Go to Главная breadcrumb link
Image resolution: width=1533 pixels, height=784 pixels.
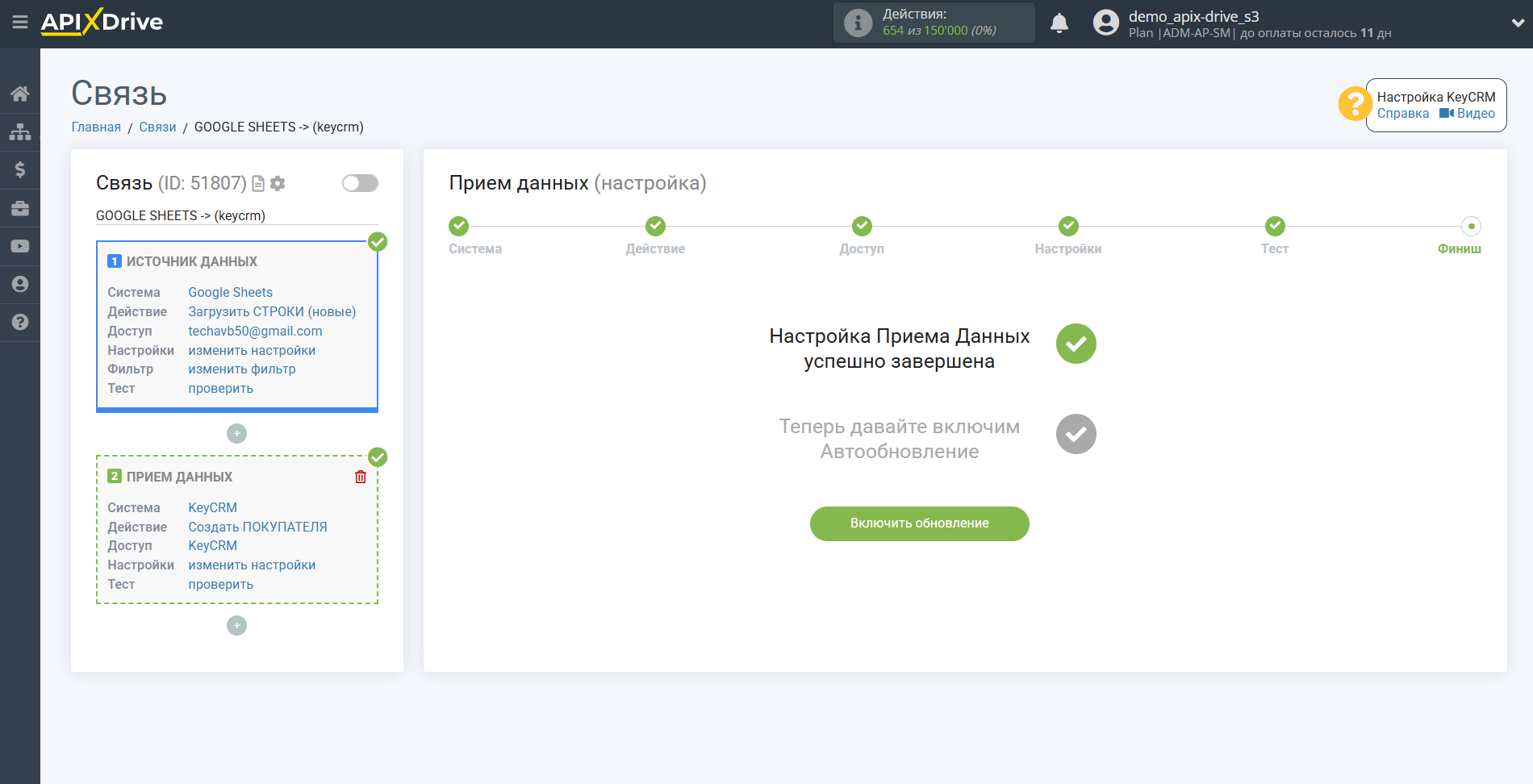tap(96, 127)
